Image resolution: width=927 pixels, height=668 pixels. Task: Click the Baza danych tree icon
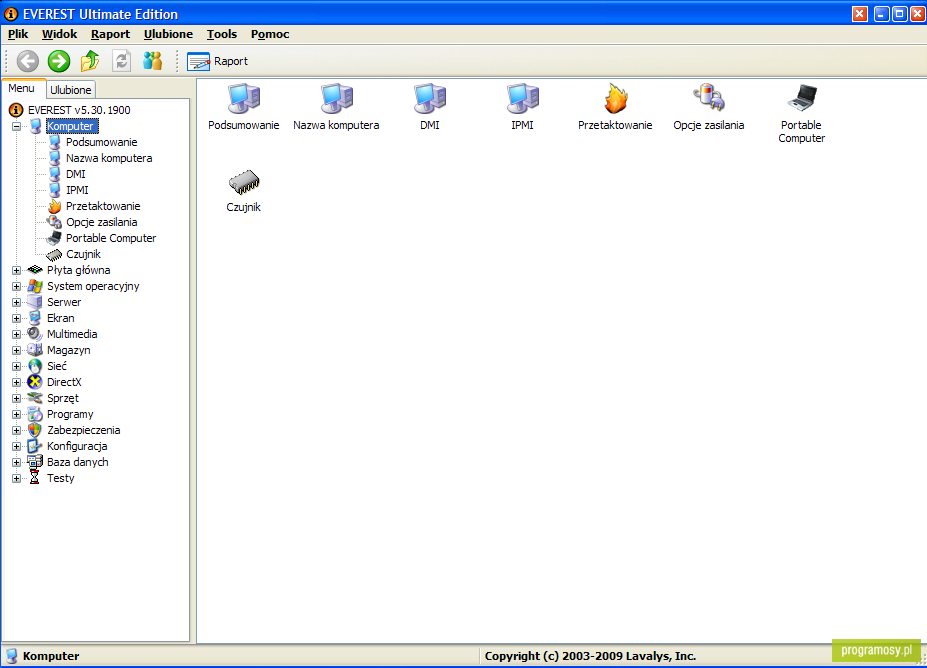pyautogui.click(x=35, y=462)
